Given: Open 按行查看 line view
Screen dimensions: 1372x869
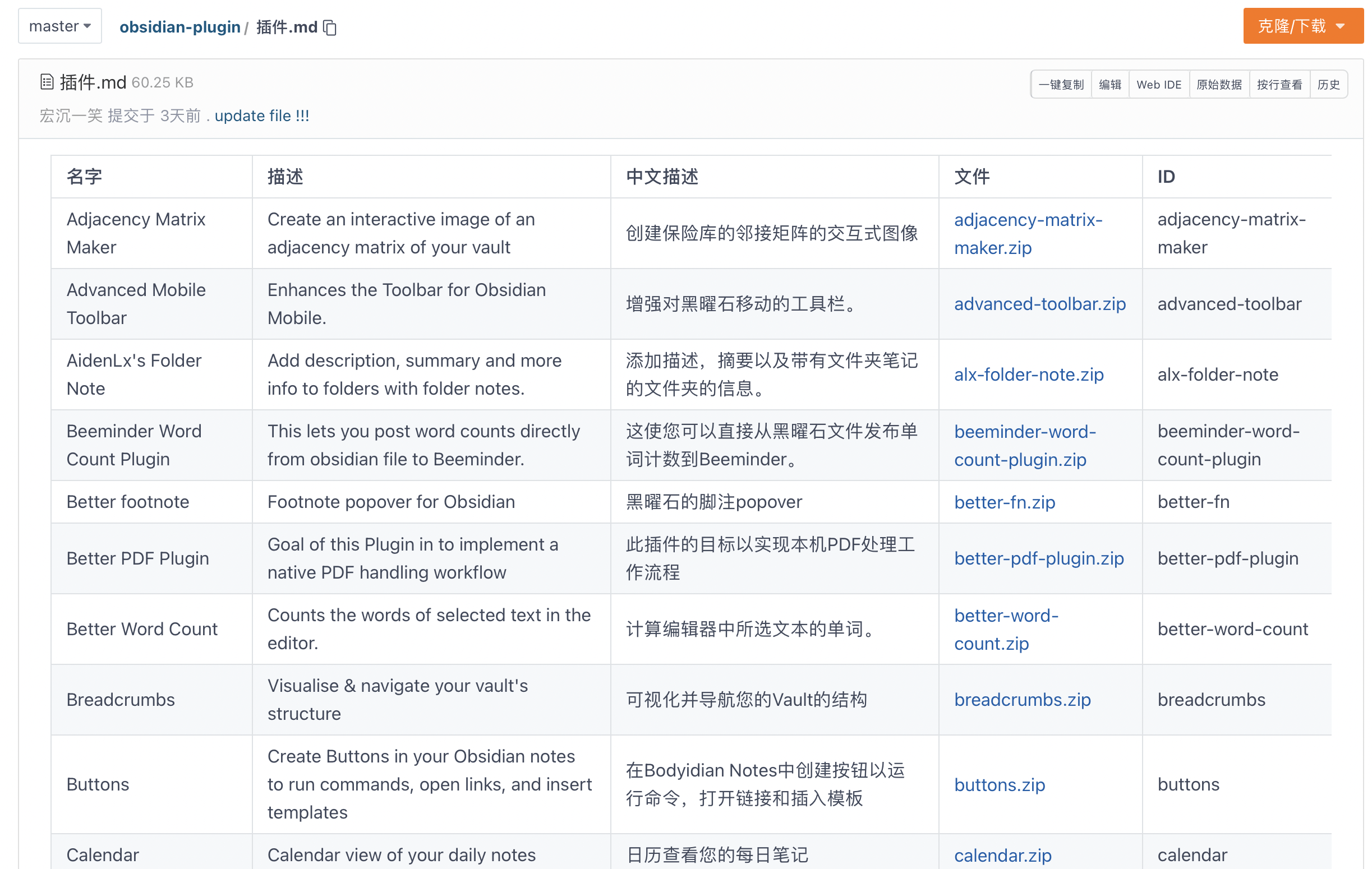Looking at the screenshot, I should 1280,84.
